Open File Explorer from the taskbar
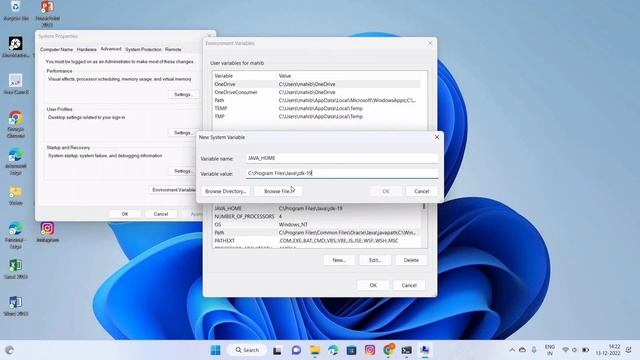The height and width of the screenshot is (360, 640). pyautogui.click(x=315, y=350)
